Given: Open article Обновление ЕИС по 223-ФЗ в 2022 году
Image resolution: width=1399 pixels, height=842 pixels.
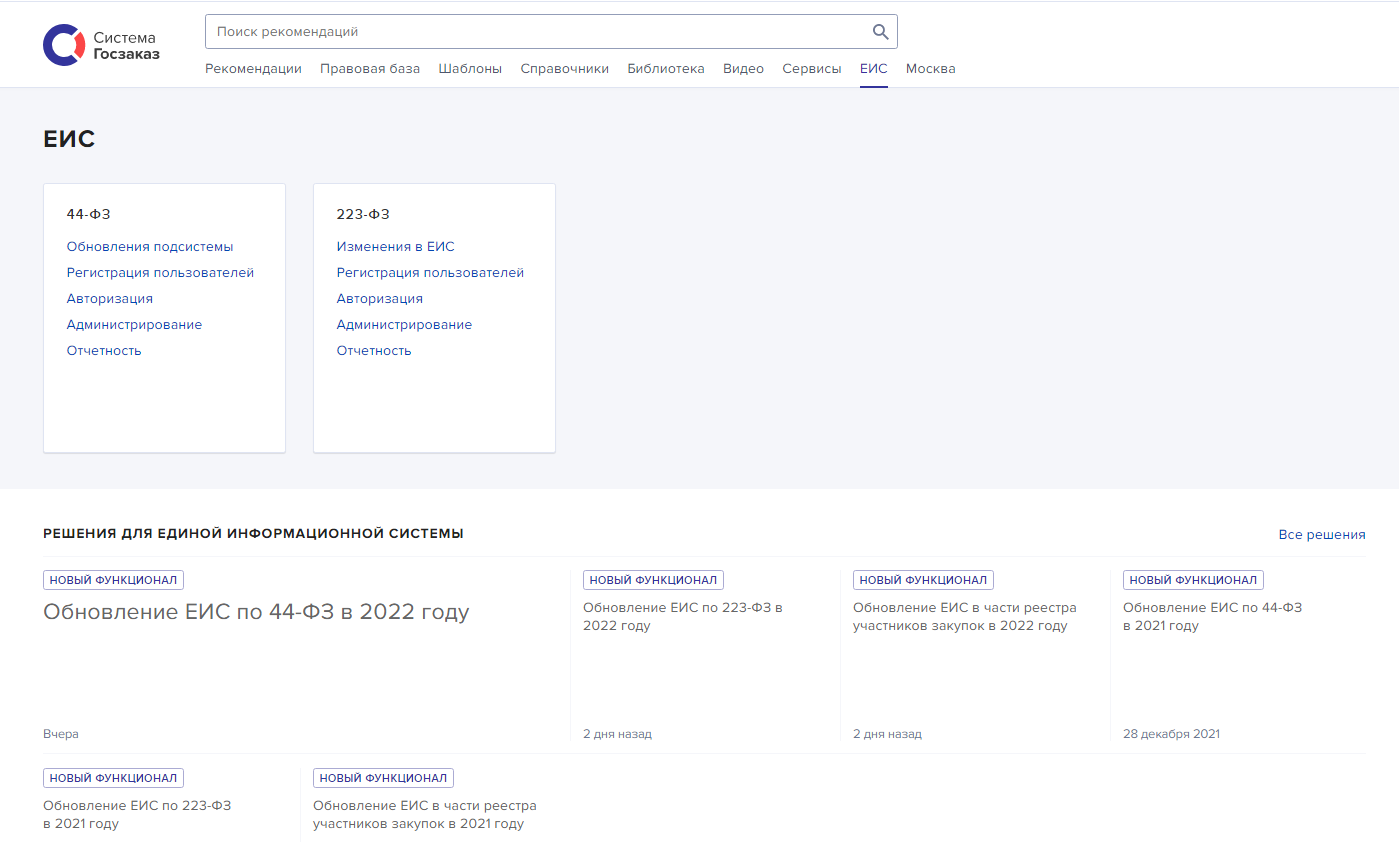Looking at the screenshot, I should coord(683,617).
